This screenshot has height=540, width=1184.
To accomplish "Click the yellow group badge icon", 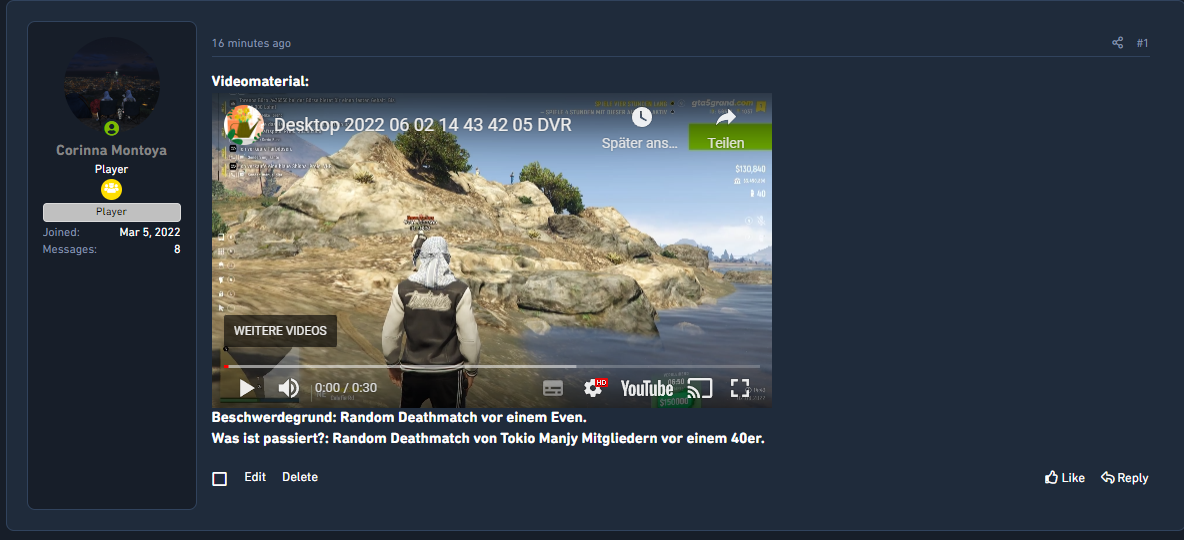I will (112, 189).
